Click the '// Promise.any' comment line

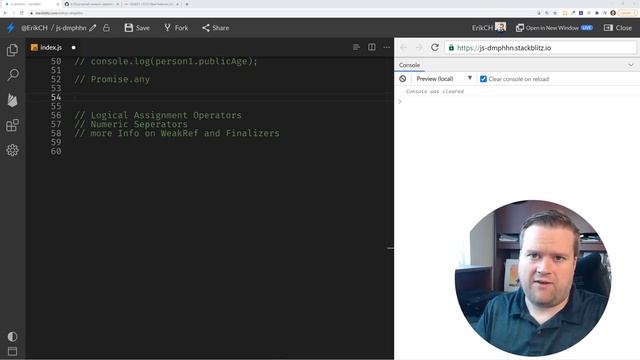[x=112, y=79]
